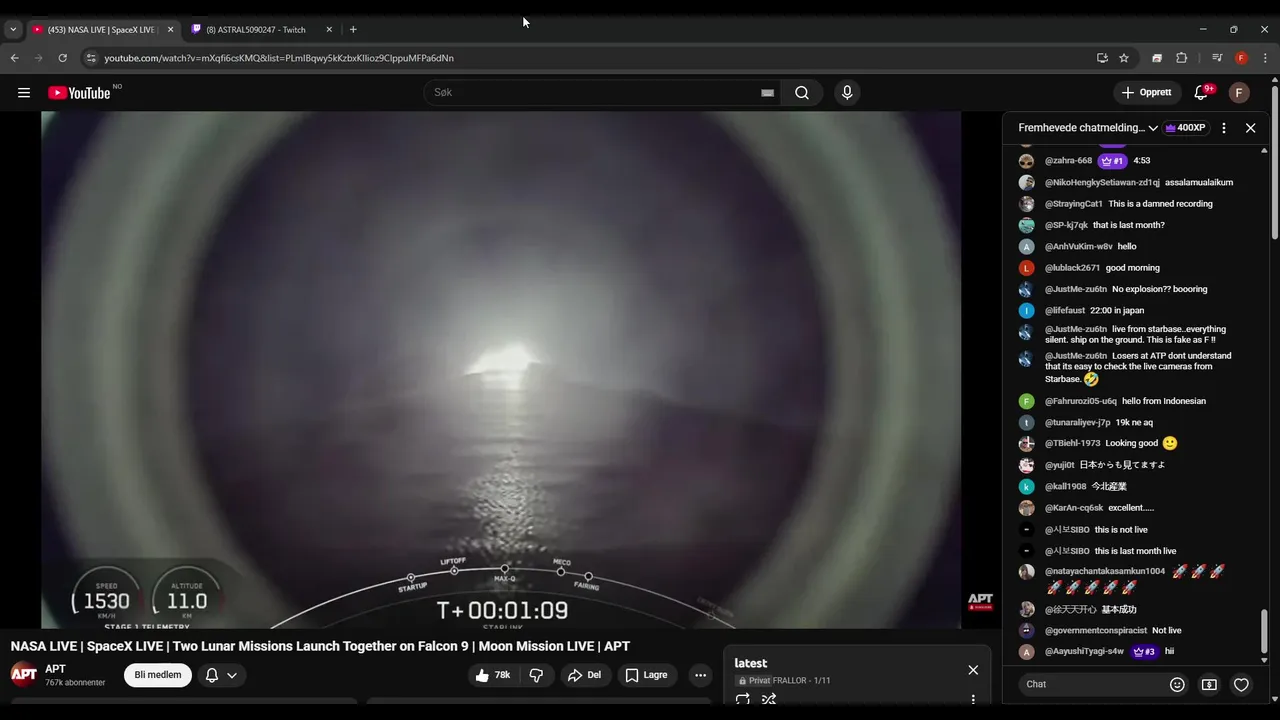Click the #1 crown badge of zahra-668
Screen dimensions: 1280x720
click(x=1112, y=161)
